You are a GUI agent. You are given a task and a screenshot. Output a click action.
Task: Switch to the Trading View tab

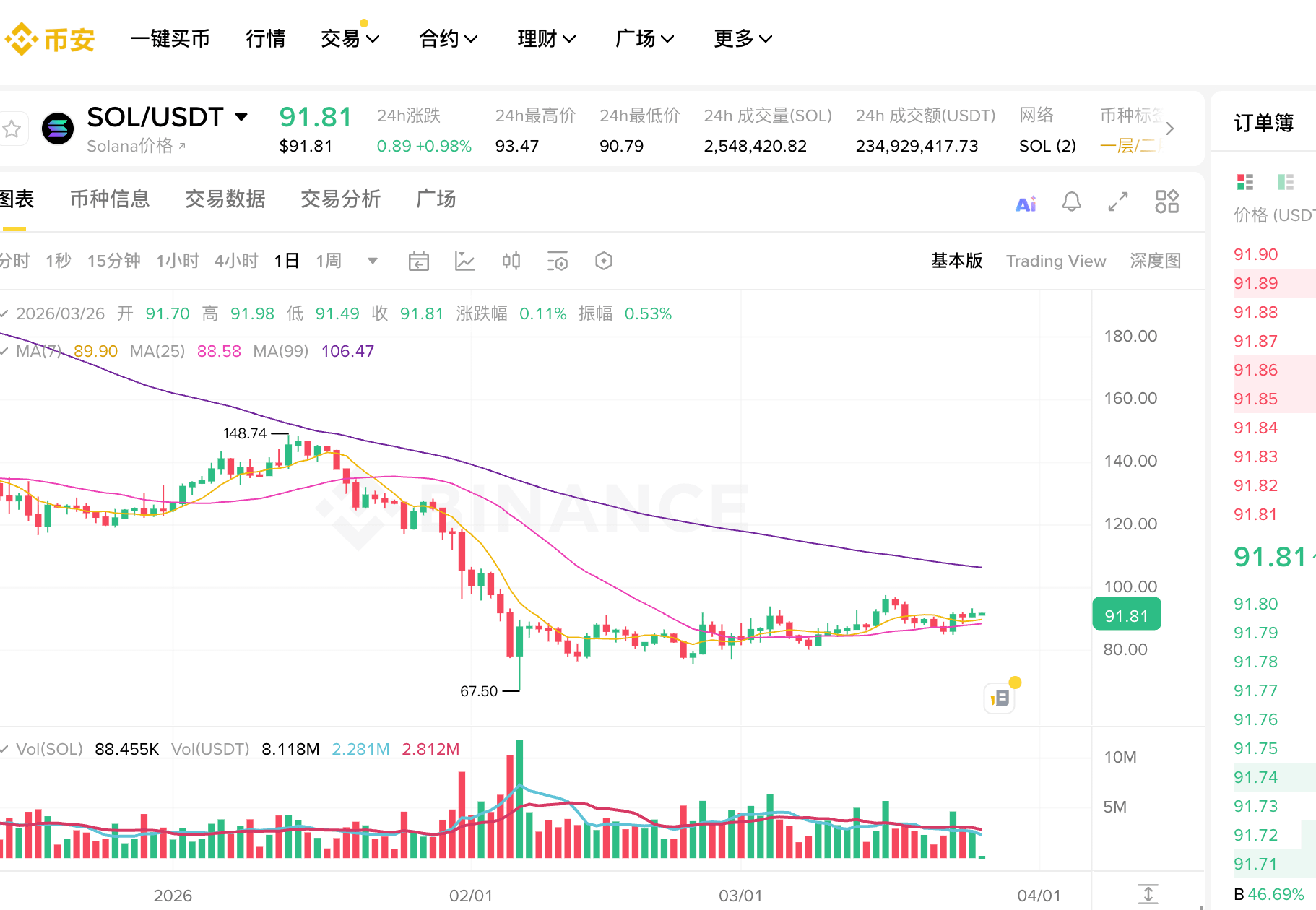tap(1056, 261)
